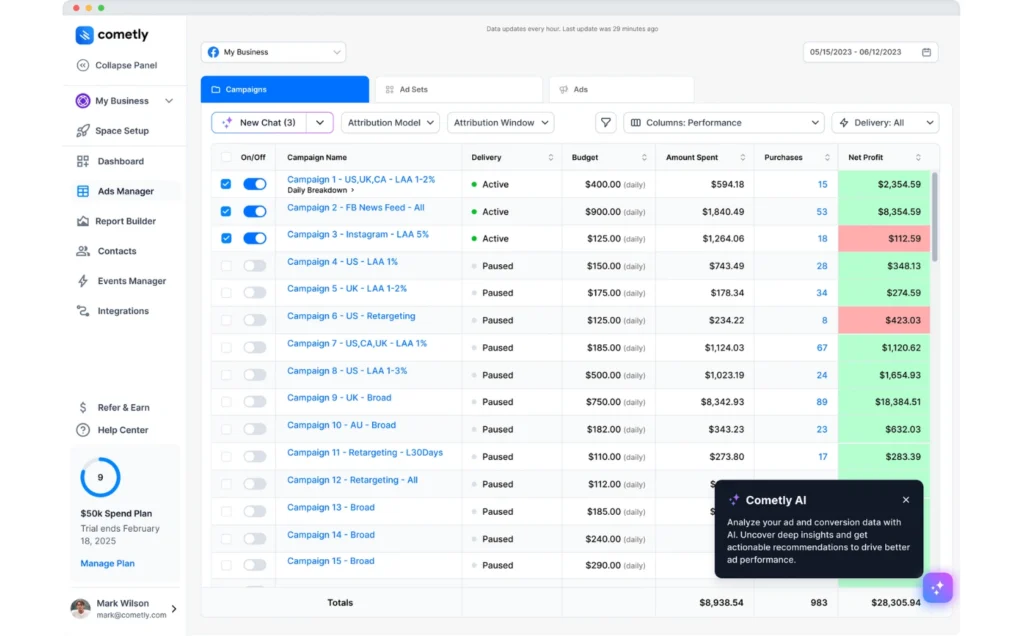Close the Cometly AI popup
This screenshot has height=636, width=1024.
[x=906, y=500]
